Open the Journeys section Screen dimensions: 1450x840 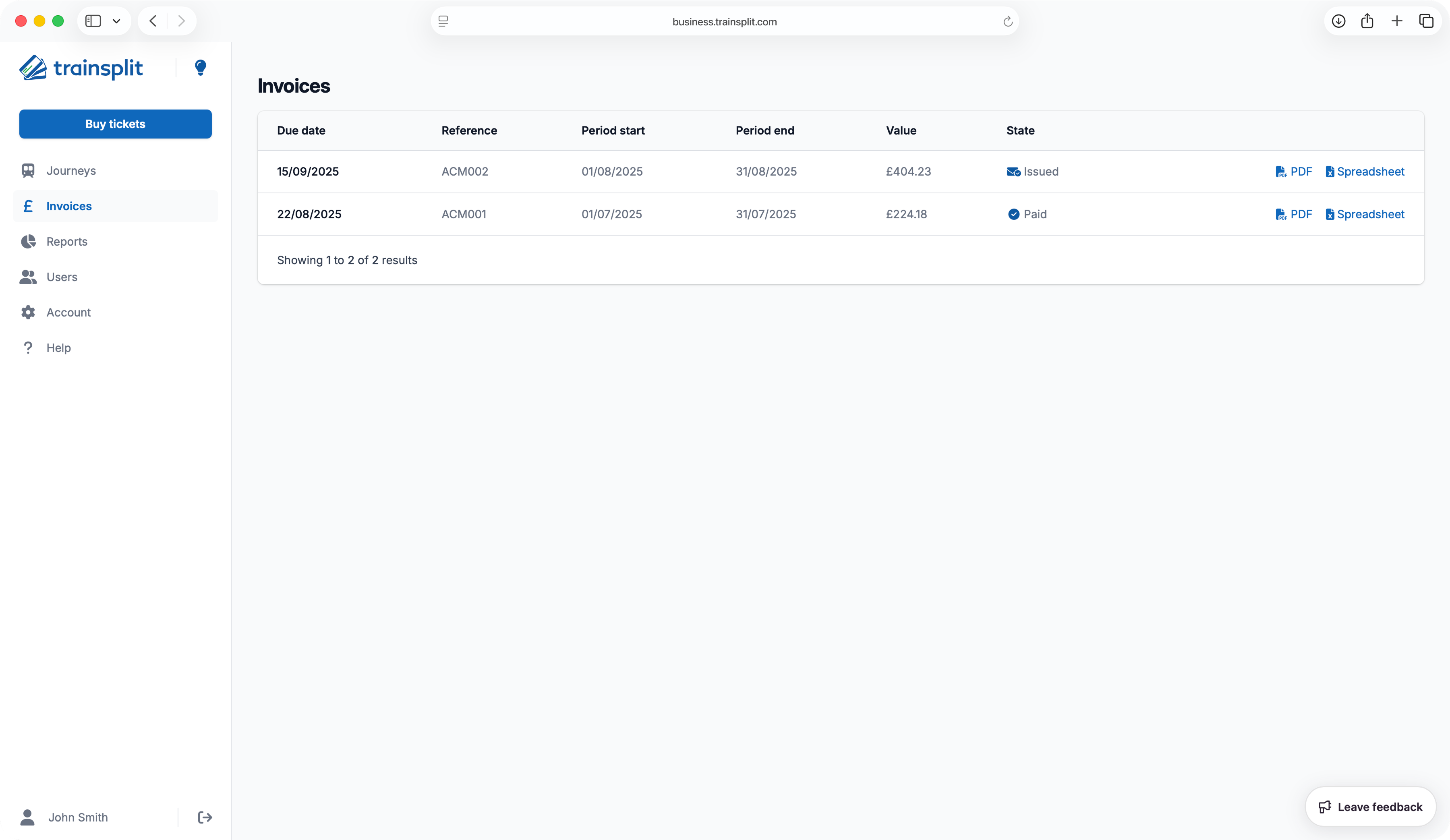[71, 170]
